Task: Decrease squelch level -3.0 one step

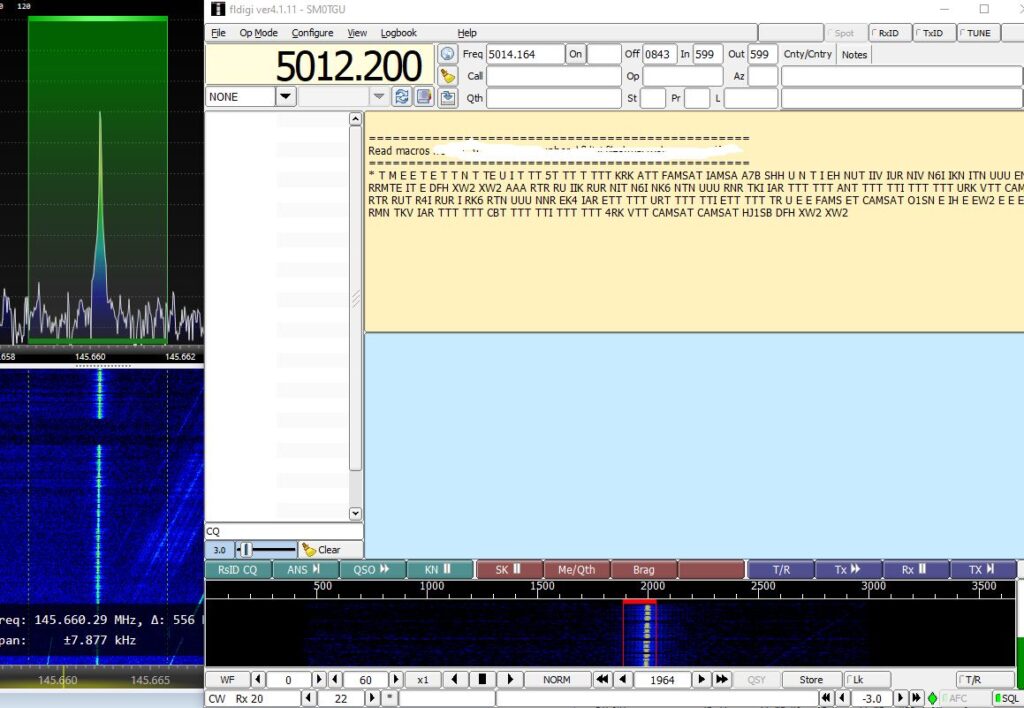Action: click(x=843, y=698)
